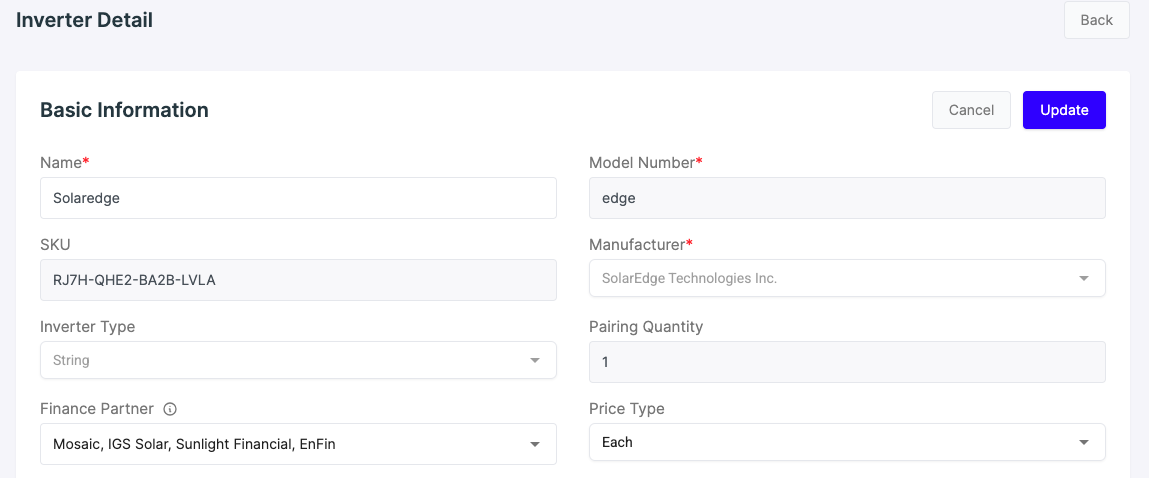Click the Model Number field containing edge
Viewport: 1149px width, 478px height.
[x=847, y=198]
